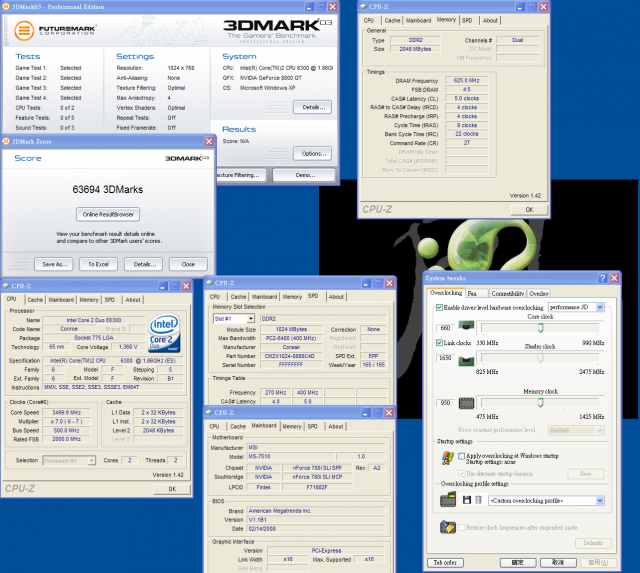Click Save As in 3DMark Score dialog
This screenshot has width=640, height=573.
54,264
